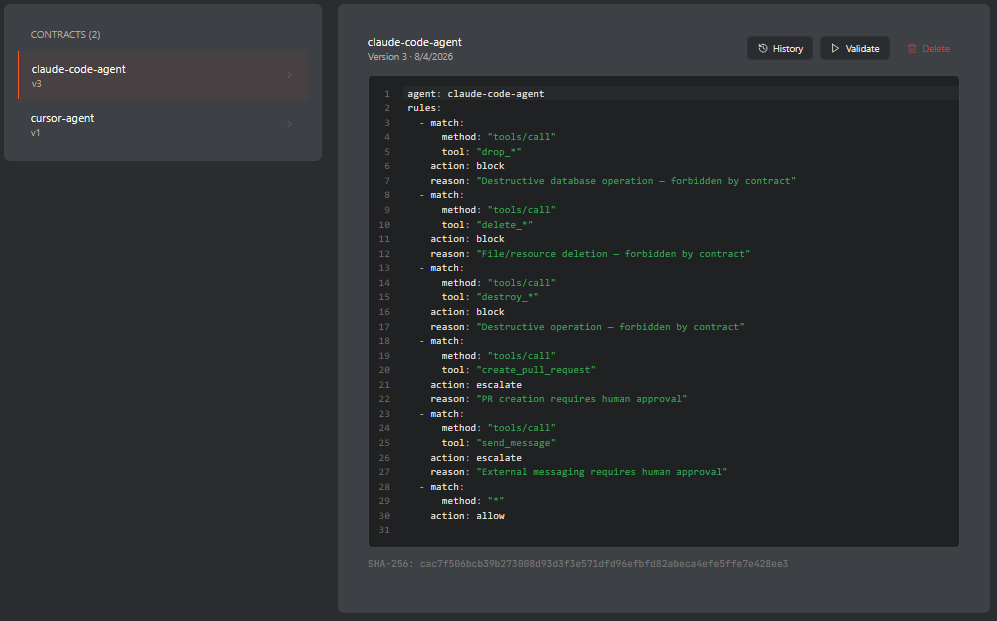Viewport: 997px width, 621px height.
Task: Expand the claude-code-agent sidebar chevron
Action: click(290, 75)
